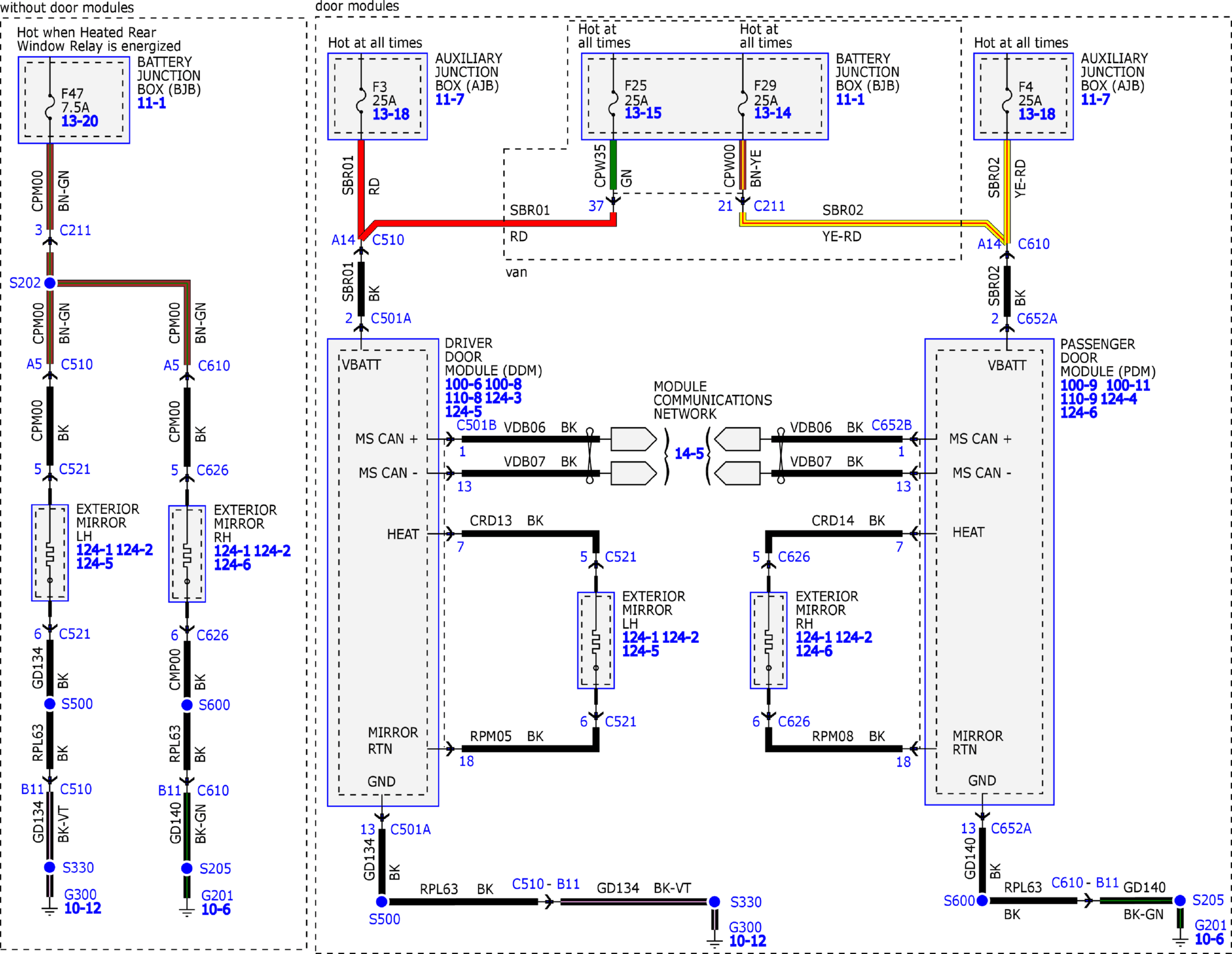The width and height of the screenshot is (1232, 954).
Task: Click the 'van' label
Action: (517, 272)
